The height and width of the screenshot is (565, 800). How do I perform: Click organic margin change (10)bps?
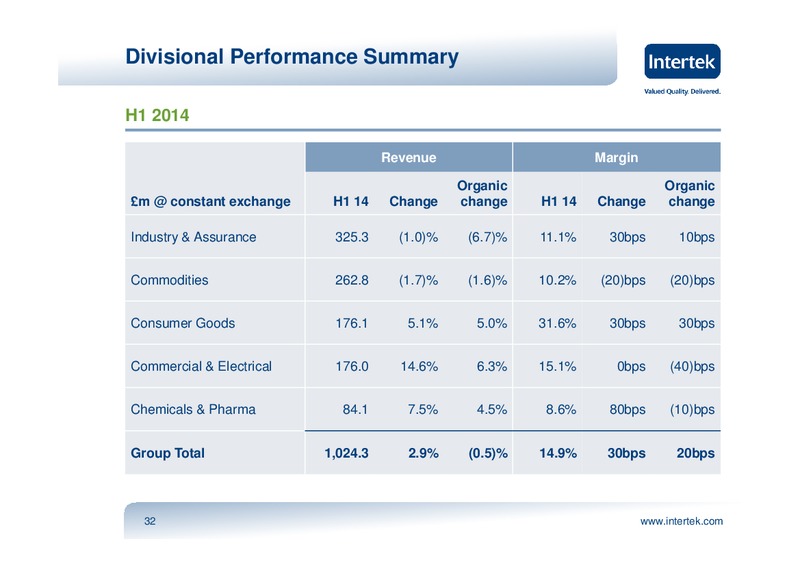[x=692, y=410]
